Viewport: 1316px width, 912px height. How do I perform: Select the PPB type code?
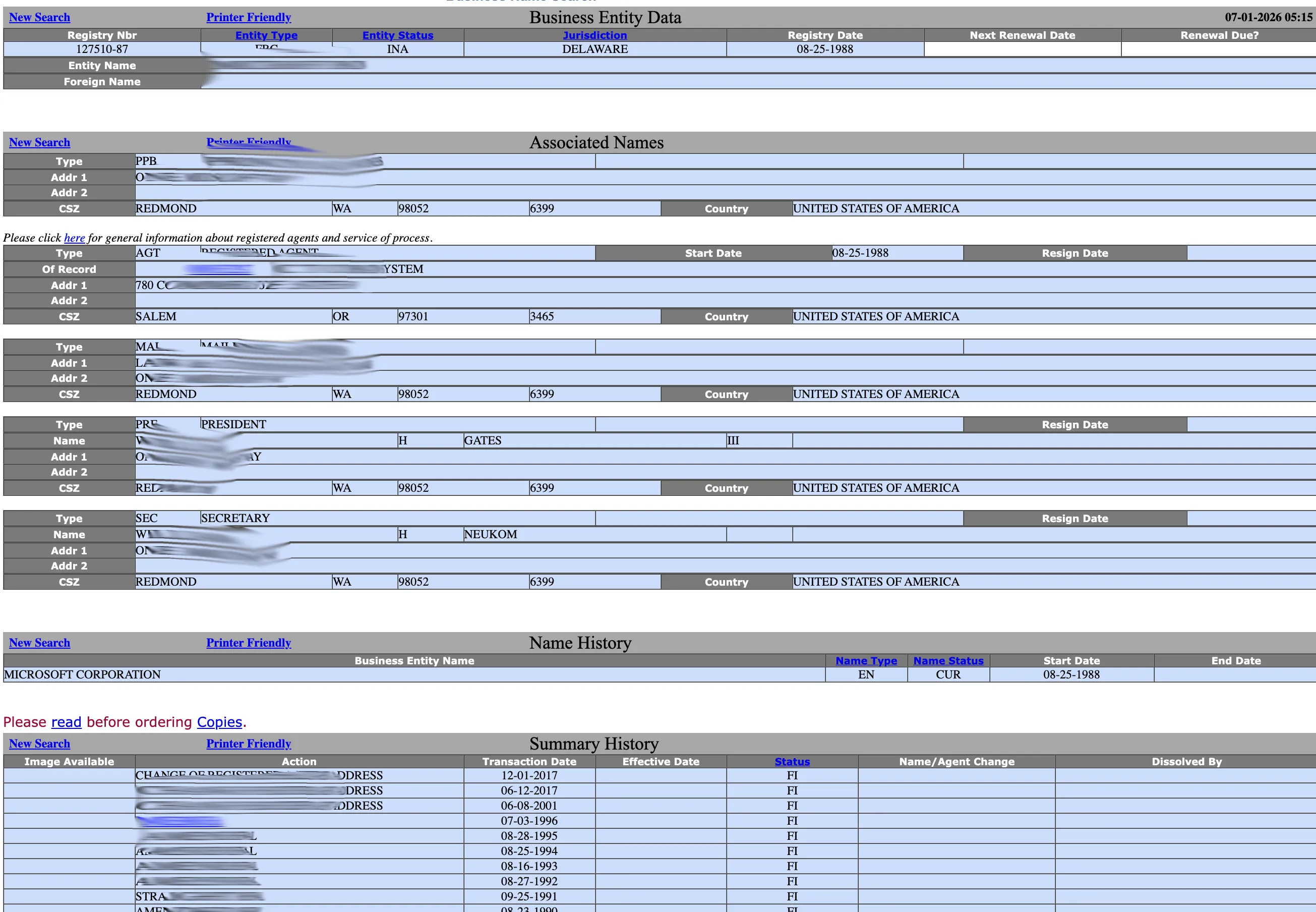pos(146,161)
